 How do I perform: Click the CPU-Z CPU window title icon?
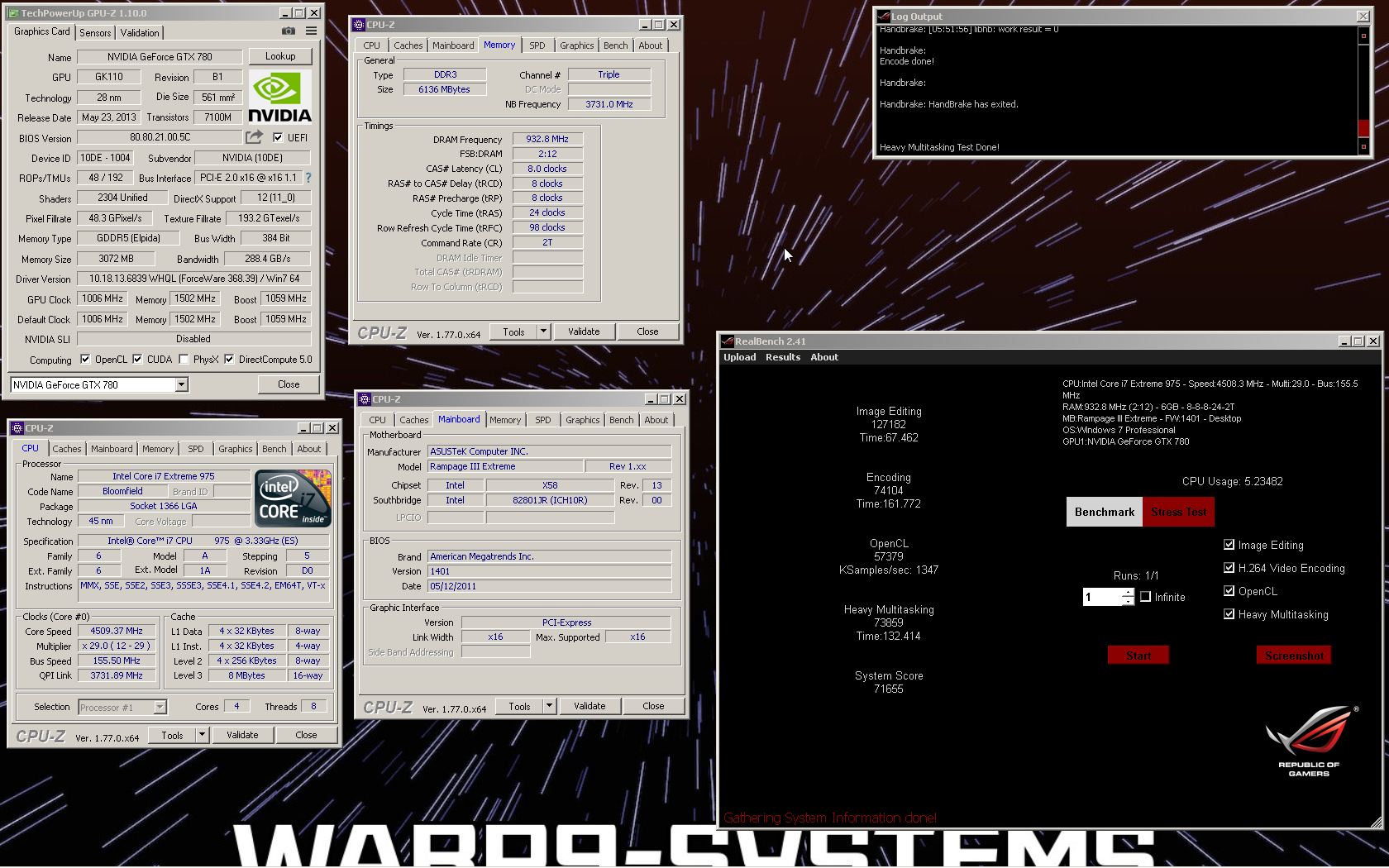[x=17, y=428]
